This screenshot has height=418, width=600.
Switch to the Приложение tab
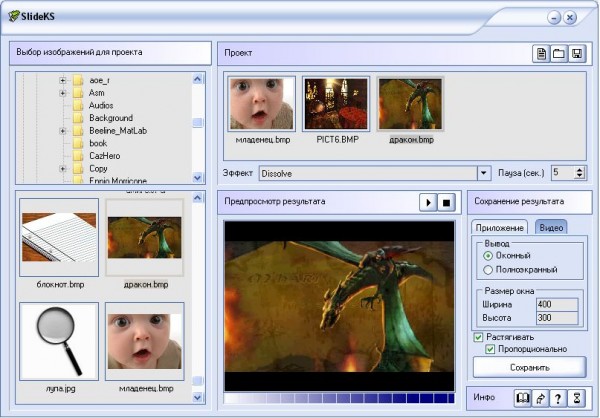click(500, 227)
